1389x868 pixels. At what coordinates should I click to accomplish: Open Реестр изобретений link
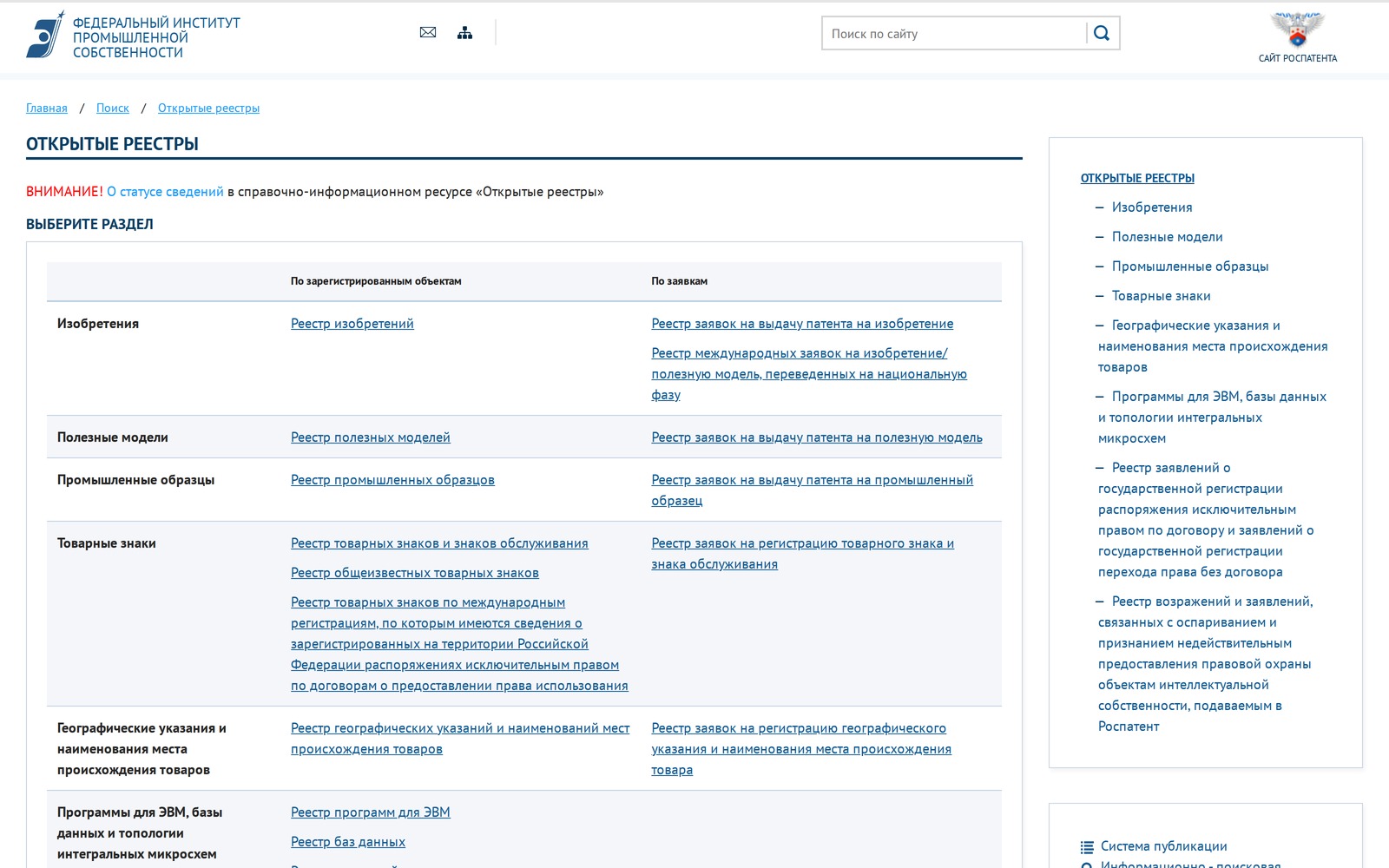point(352,324)
